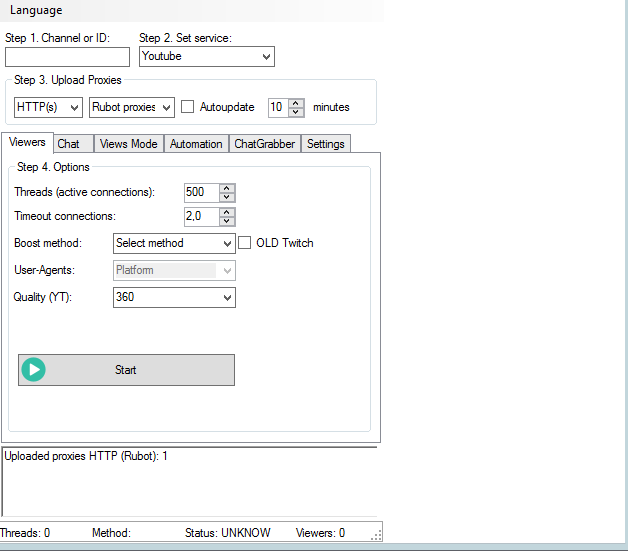Go to the ChatGrabber tab
This screenshot has height=551, width=628.
pyautogui.click(x=264, y=144)
